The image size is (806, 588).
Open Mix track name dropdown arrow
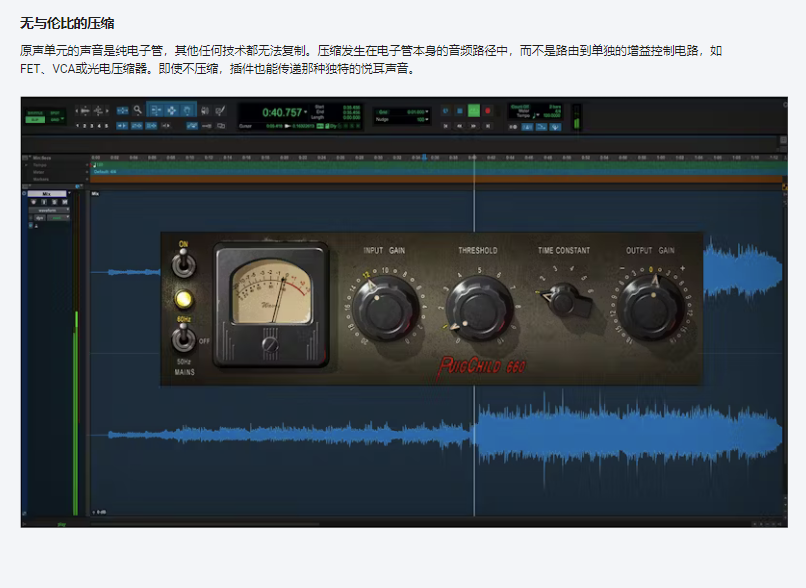click(69, 193)
